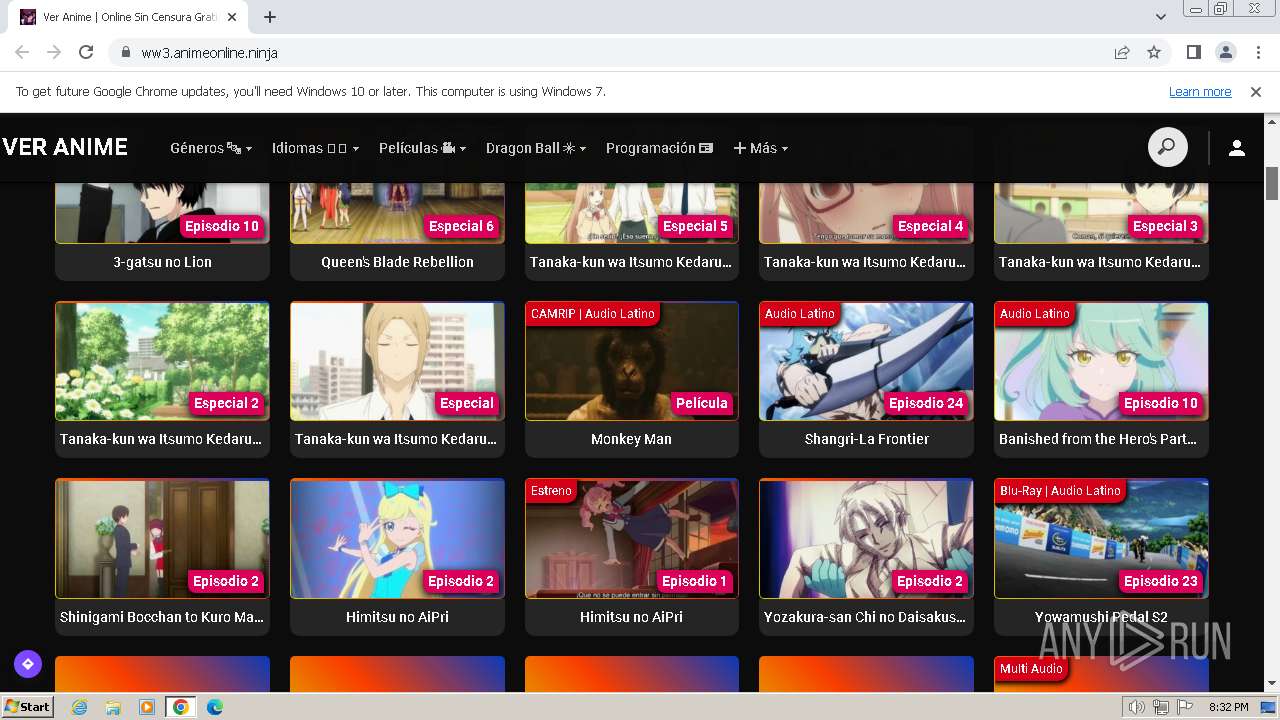
Task: Share this page using the share icon
Action: [x=1122, y=52]
